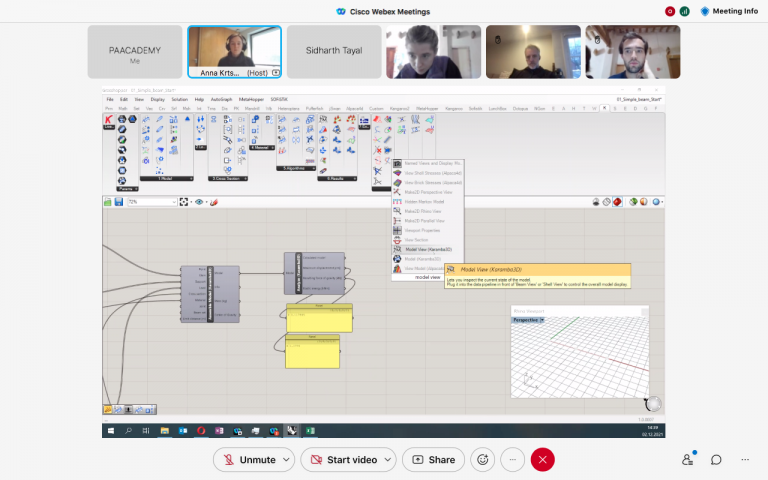
Task: Click Meeting Info in the title bar
Action: click(x=728, y=11)
